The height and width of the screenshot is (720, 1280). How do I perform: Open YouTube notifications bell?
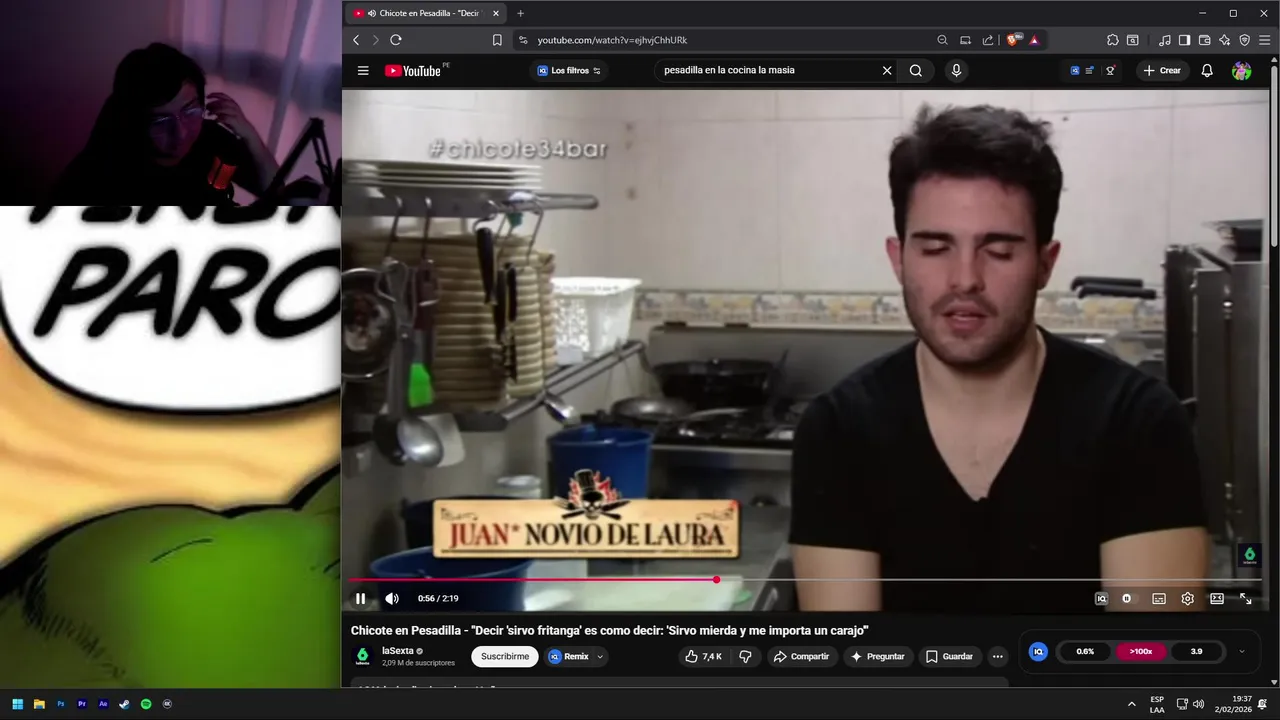coord(1207,71)
